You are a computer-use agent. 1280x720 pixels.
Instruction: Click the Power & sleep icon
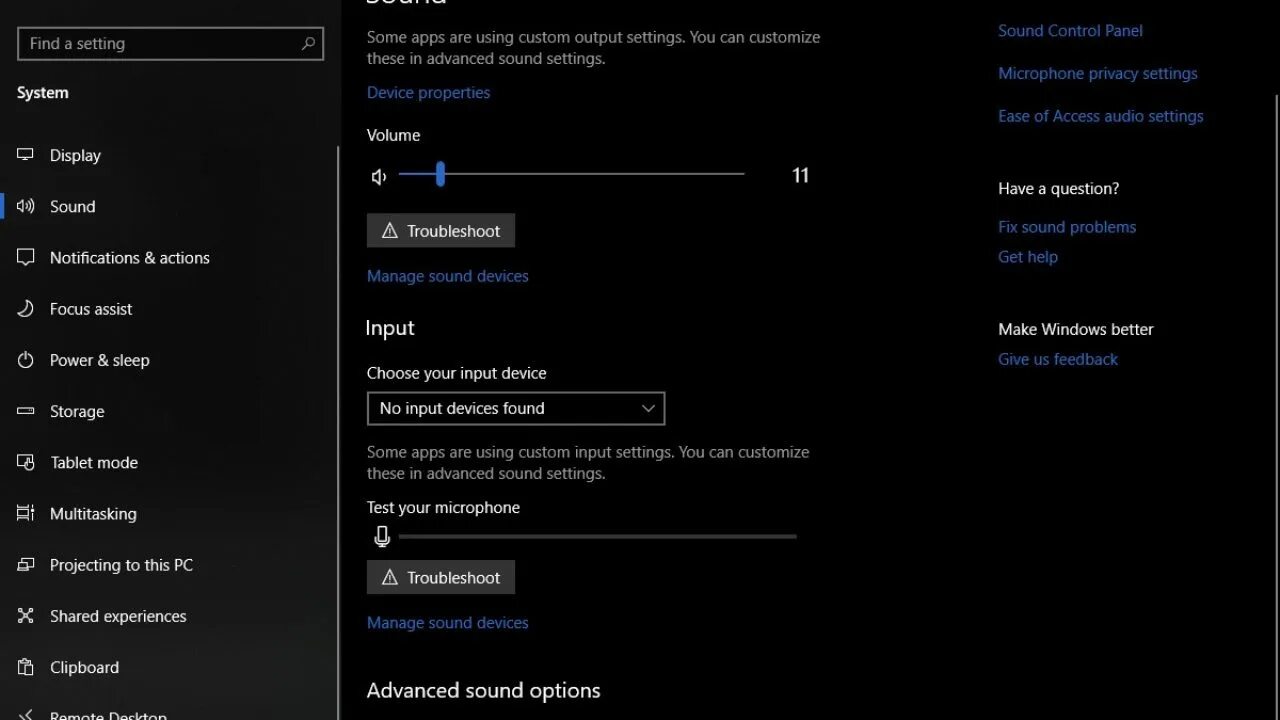pyautogui.click(x=26, y=360)
